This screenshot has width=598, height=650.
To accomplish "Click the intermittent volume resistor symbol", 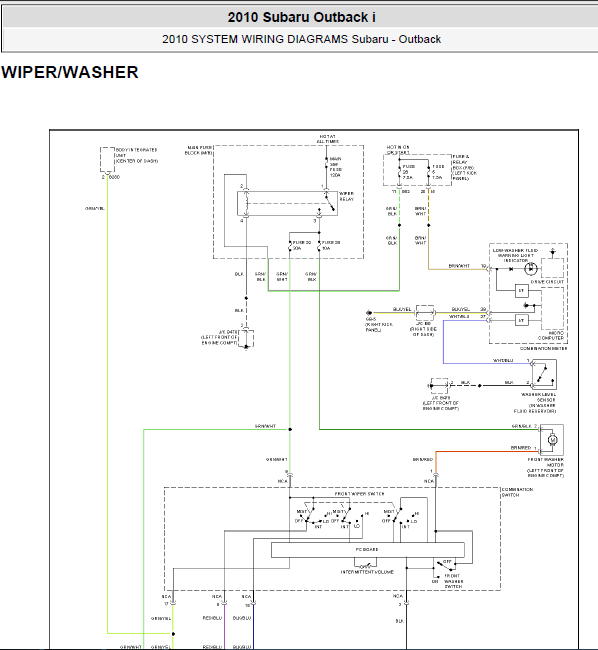I will (x=365, y=566).
